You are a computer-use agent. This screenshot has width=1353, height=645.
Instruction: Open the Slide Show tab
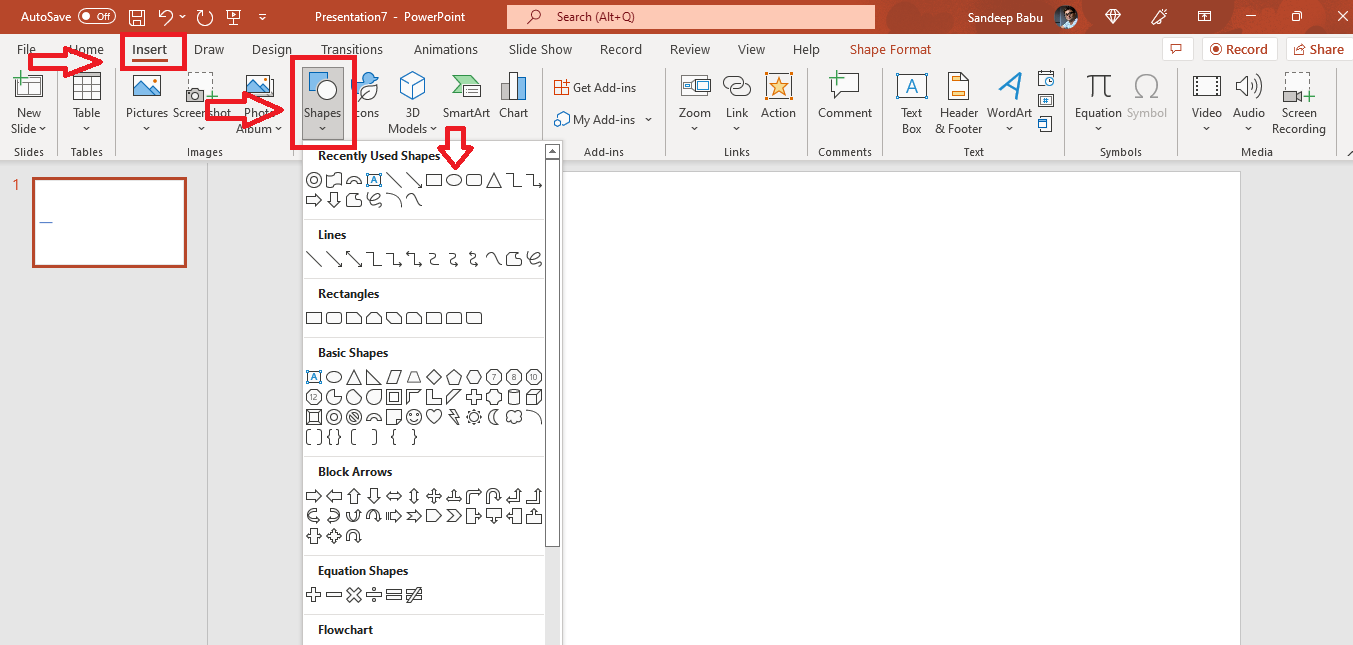[x=540, y=49]
